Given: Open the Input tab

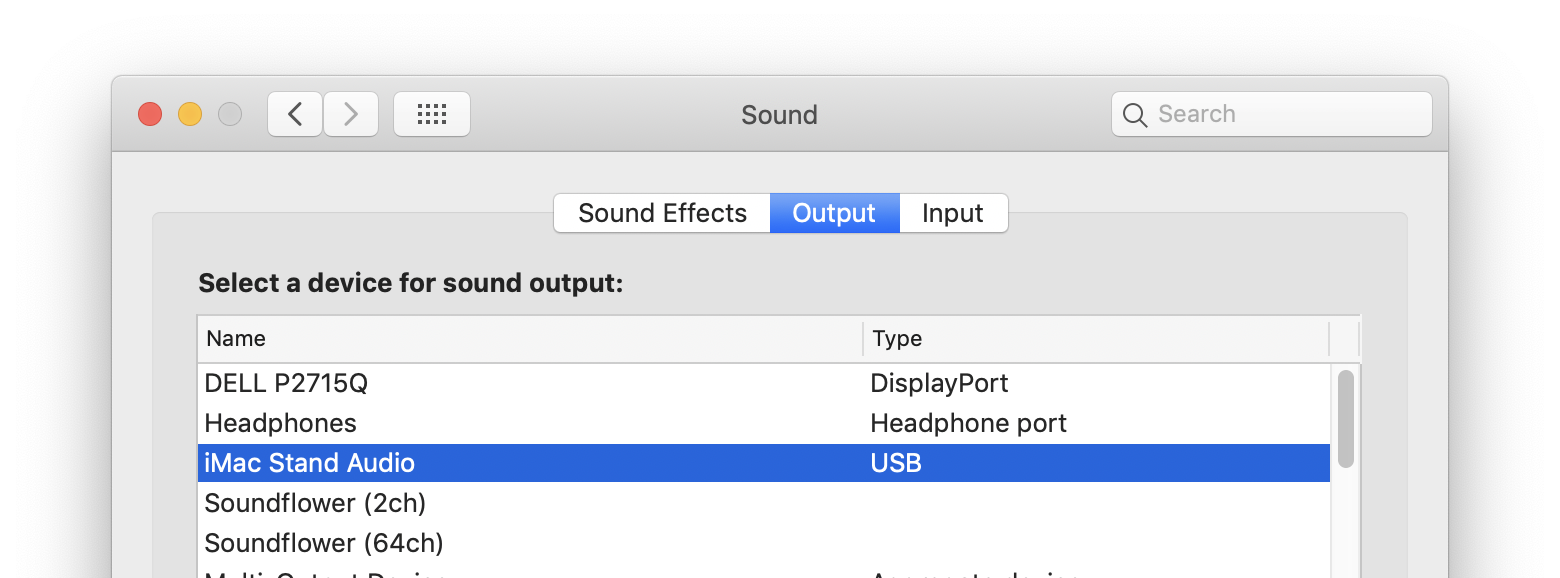Looking at the screenshot, I should coord(953,213).
